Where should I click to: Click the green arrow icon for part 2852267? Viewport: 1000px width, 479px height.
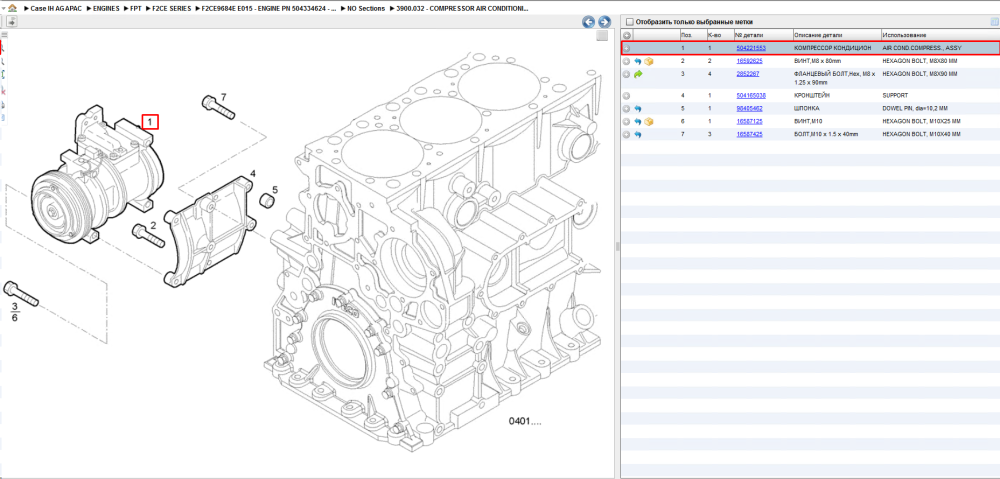(638, 74)
